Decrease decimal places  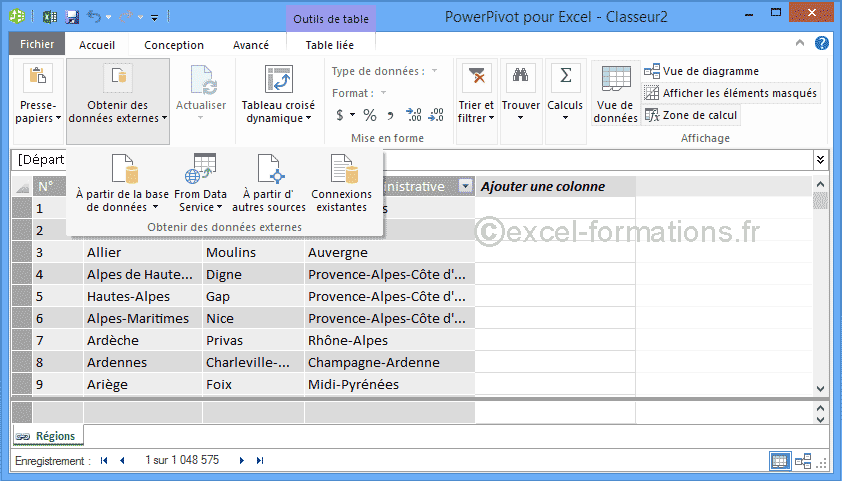pyautogui.click(x=436, y=115)
